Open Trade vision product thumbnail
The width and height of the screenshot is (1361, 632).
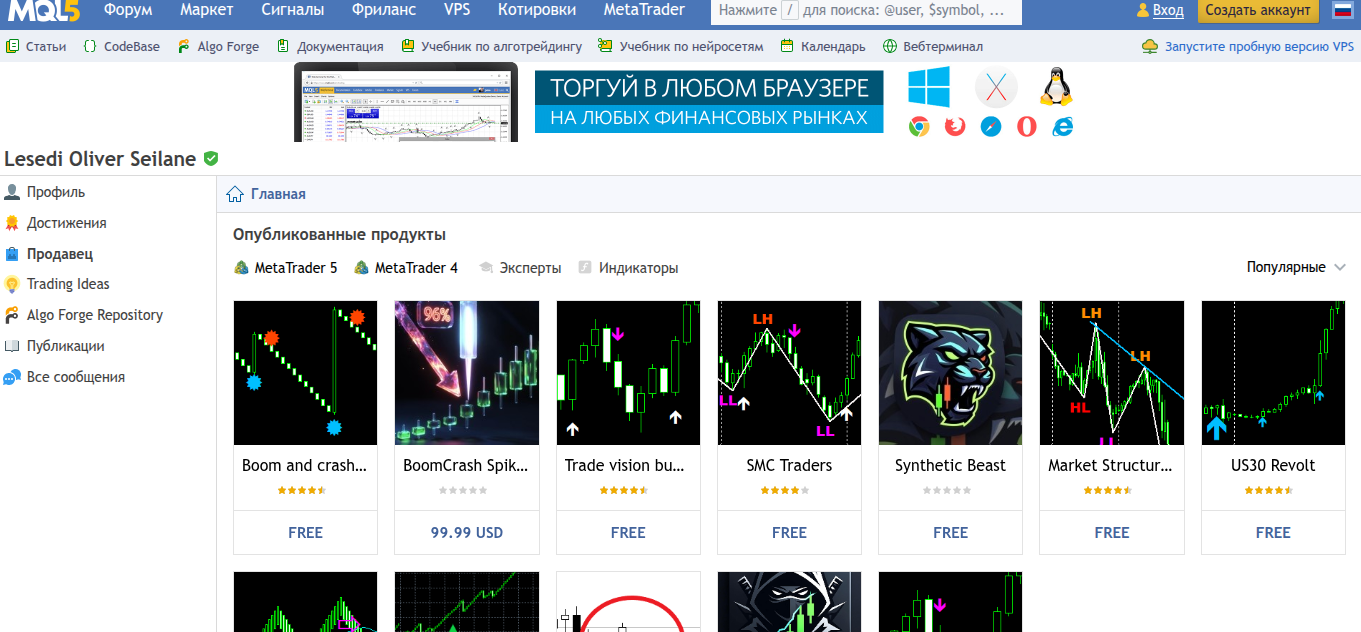tap(629, 373)
